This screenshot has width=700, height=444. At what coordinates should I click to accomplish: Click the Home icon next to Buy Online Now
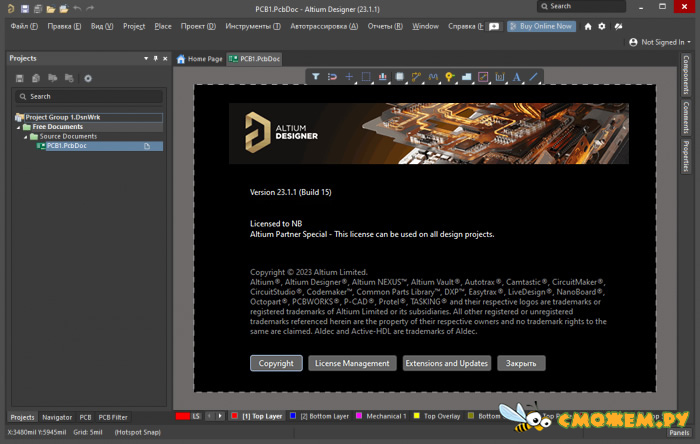pyautogui.click(x=588, y=26)
